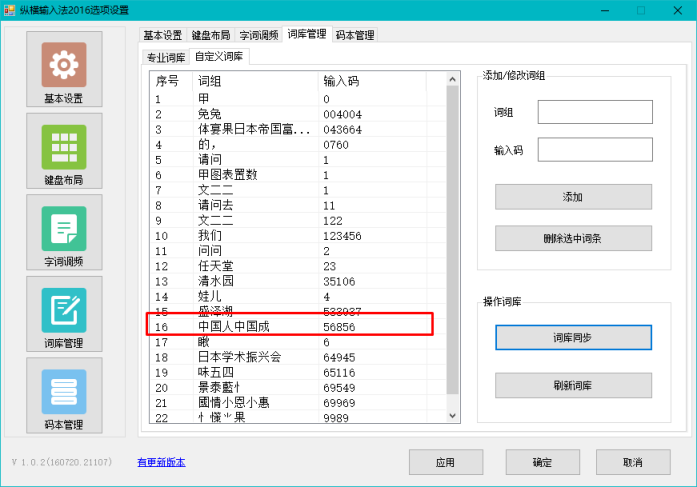Open the 有更新版本 link
The image size is (697, 487).
[x=161, y=462]
